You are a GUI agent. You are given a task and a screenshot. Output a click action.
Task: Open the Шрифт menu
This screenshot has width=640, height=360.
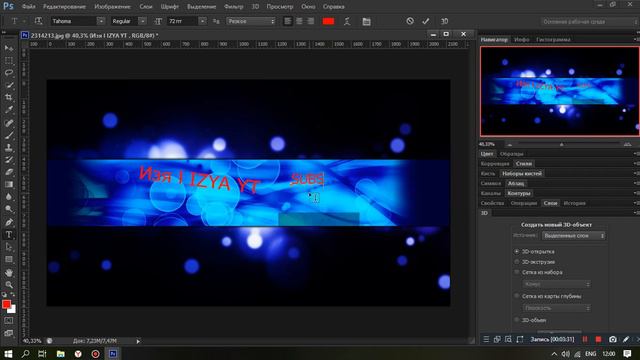[170, 7]
